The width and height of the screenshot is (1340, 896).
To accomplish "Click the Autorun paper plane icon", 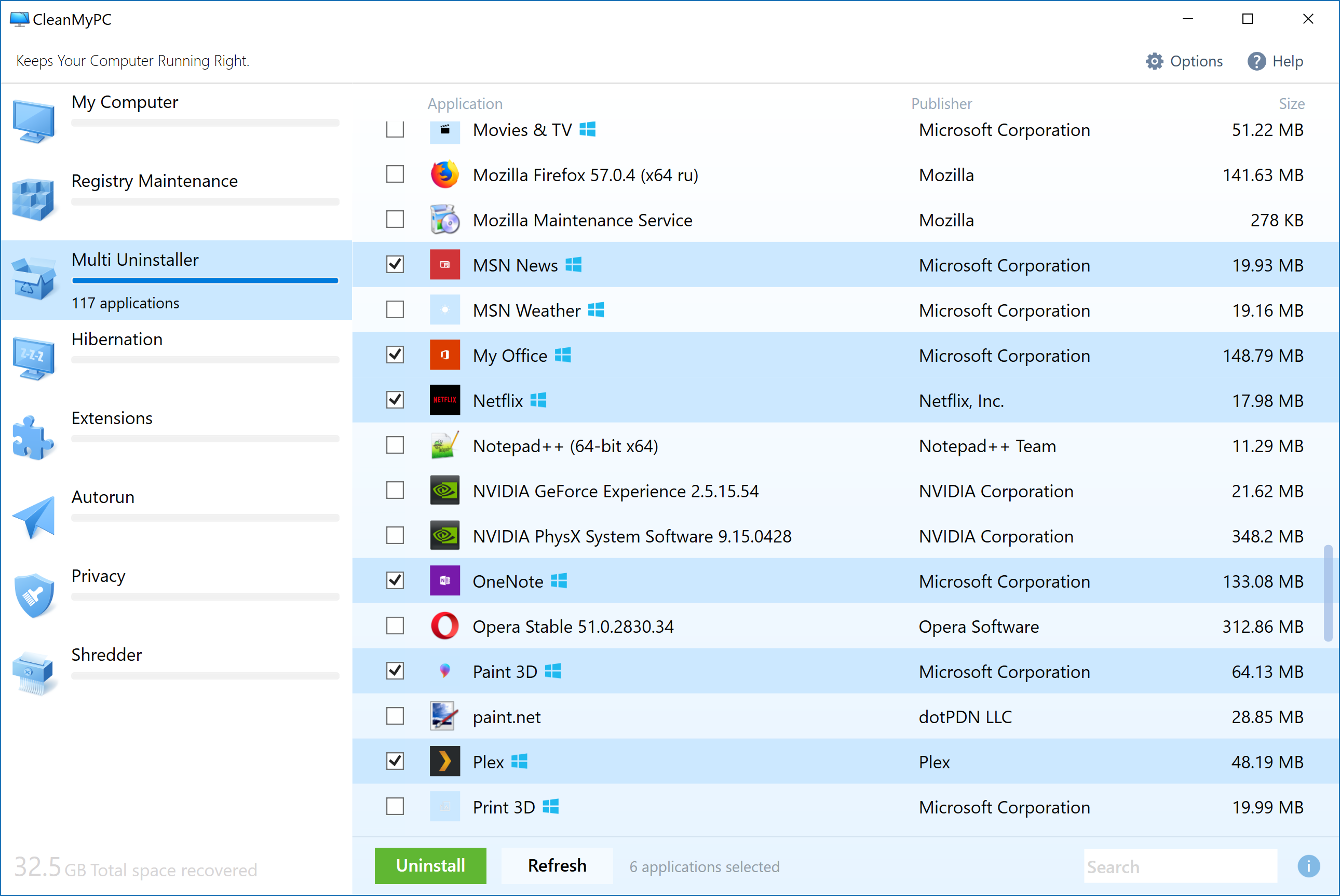I will pyautogui.click(x=34, y=517).
